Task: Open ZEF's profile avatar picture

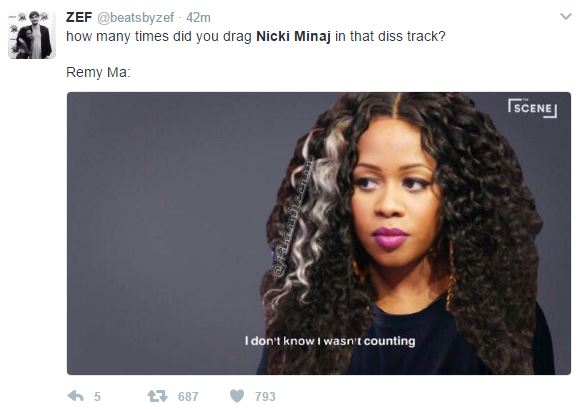Action: point(32,35)
